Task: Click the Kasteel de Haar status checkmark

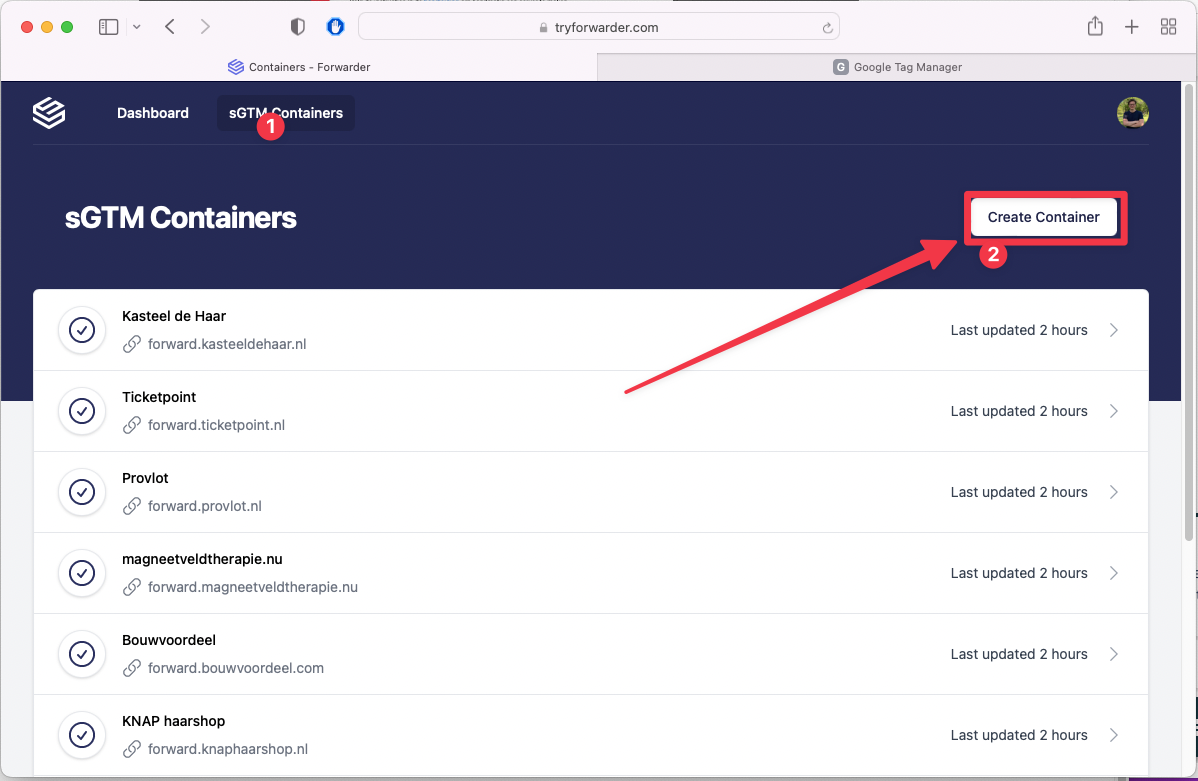Action: [x=82, y=330]
